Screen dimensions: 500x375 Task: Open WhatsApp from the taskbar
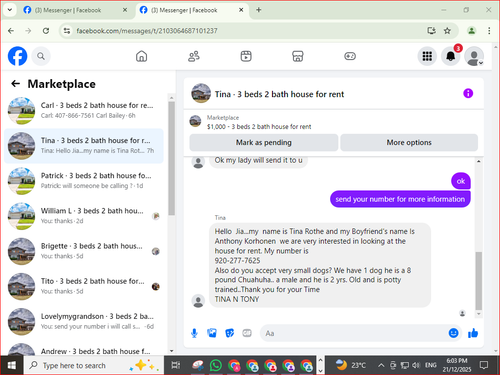point(216,366)
